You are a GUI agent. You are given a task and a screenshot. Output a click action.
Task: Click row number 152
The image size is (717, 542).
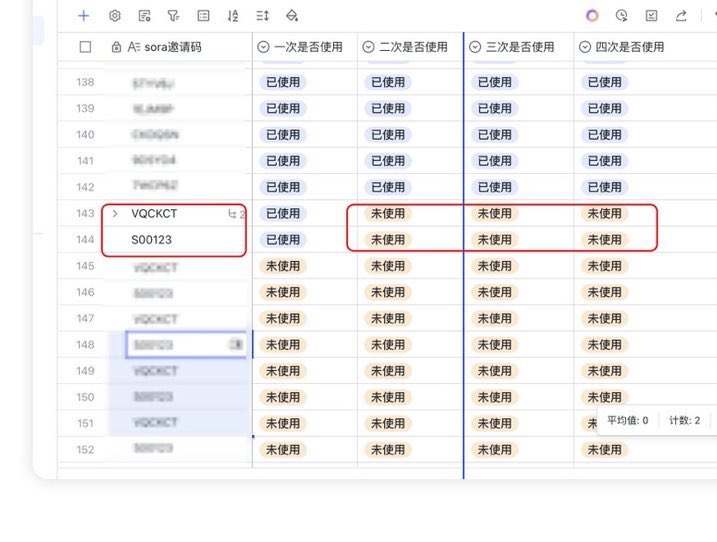(x=85, y=450)
